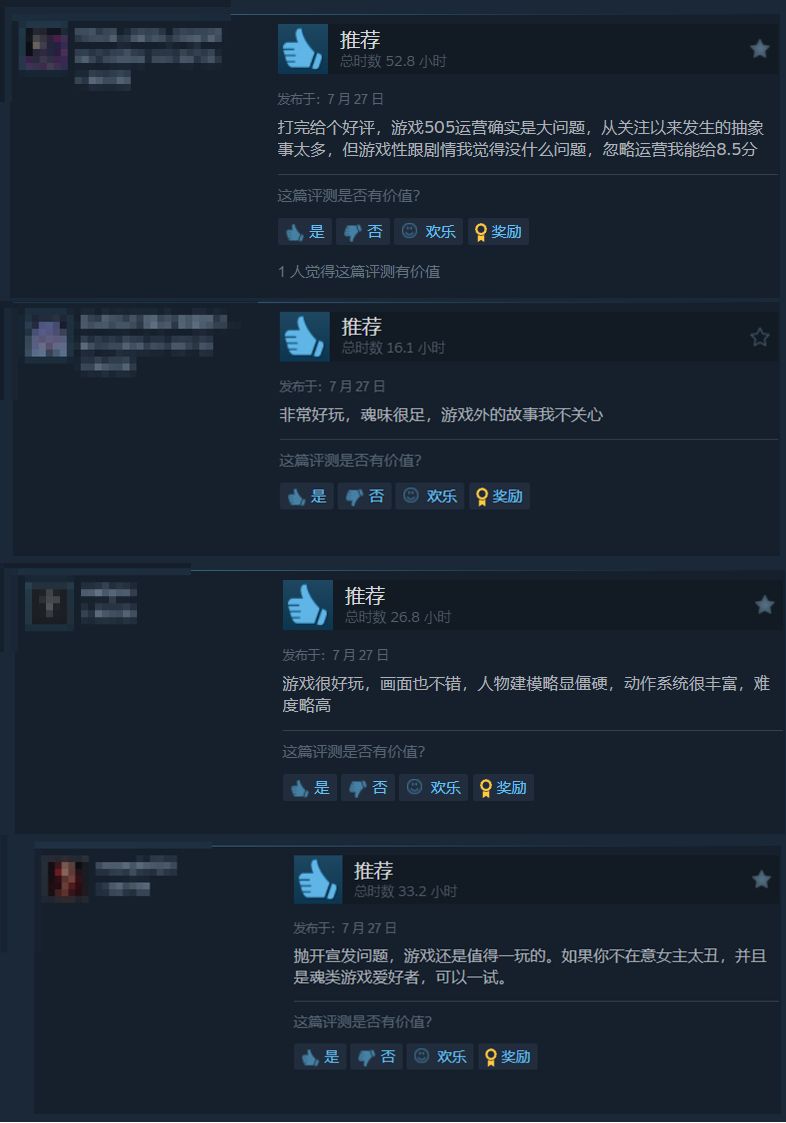Viewport: 786px width, 1123px height.
Task: Give 奖励 to the 505运营 review
Action: [499, 231]
